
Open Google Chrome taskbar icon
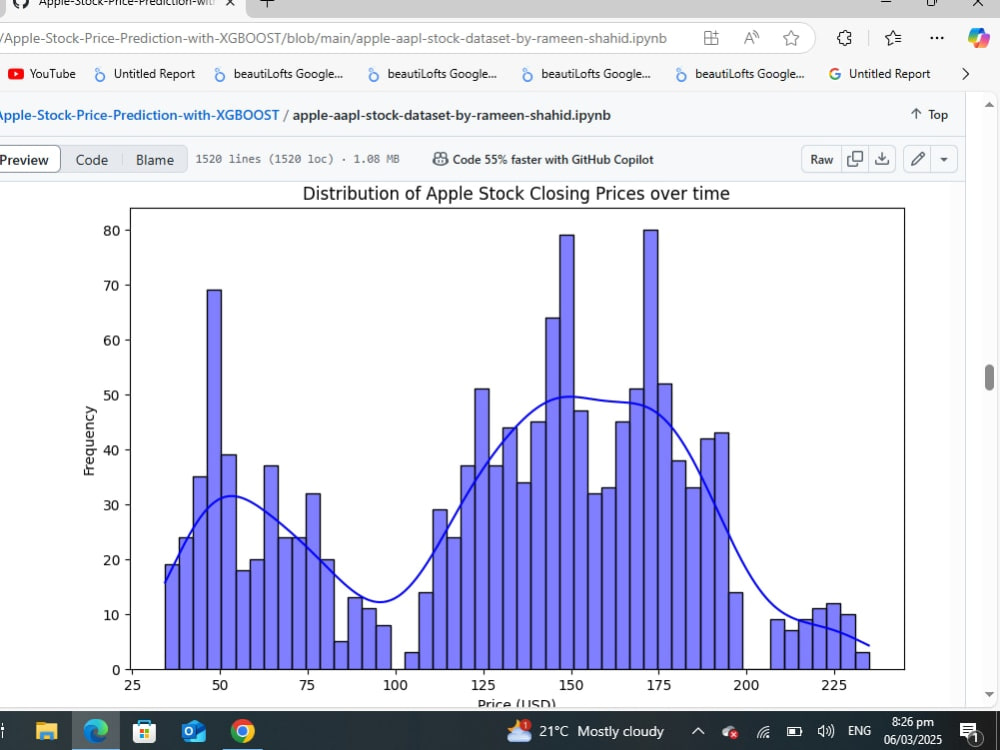[242, 731]
